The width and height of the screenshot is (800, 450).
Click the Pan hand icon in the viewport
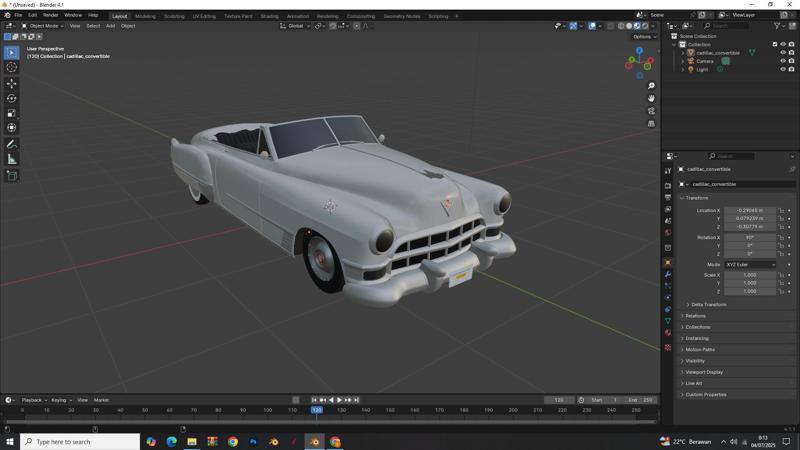point(651,98)
